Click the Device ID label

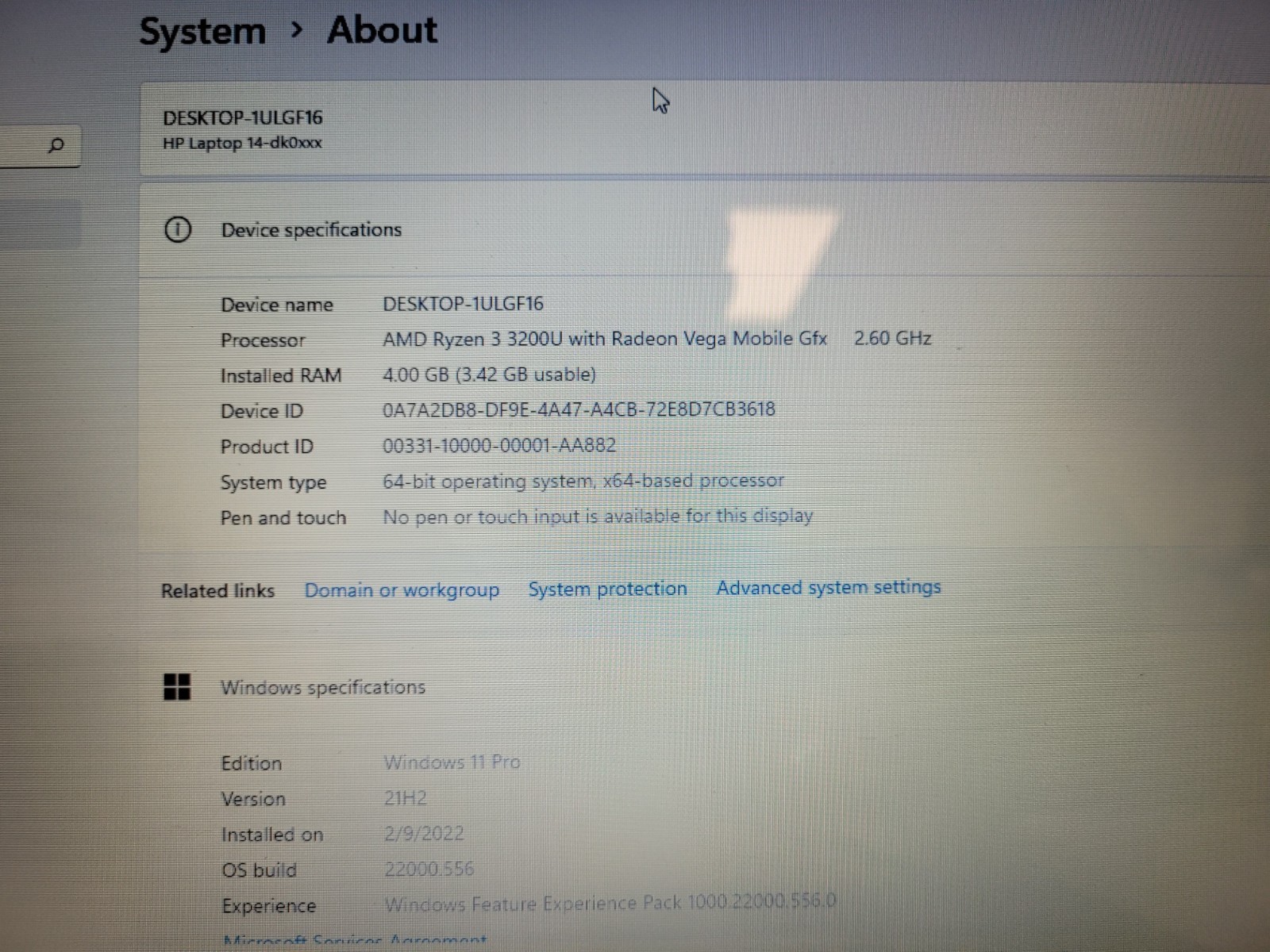coord(262,411)
